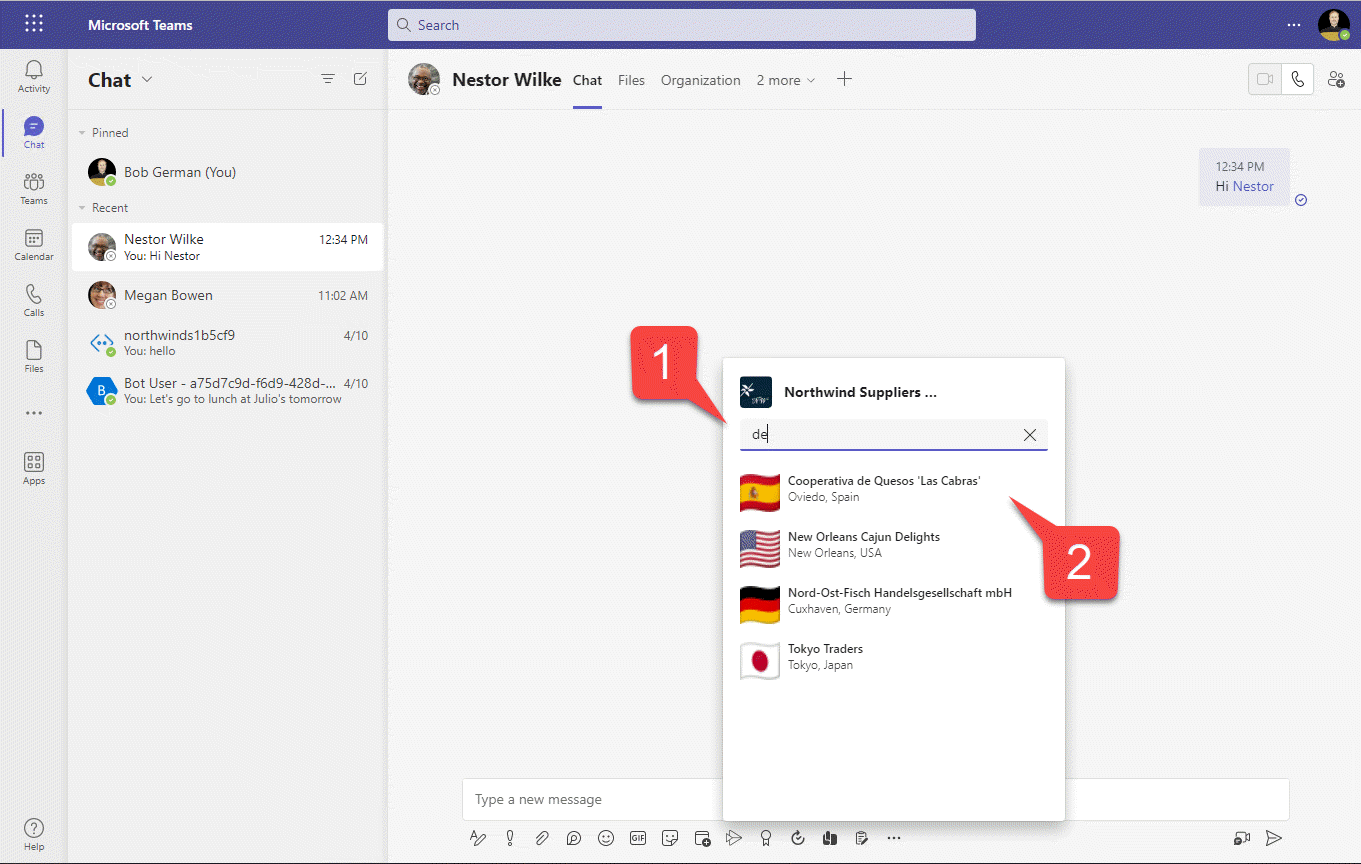The width and height of the screenshot is (1361, 864).
Task: Click the Japan flag thumbnail
Action: coord(759,661)
